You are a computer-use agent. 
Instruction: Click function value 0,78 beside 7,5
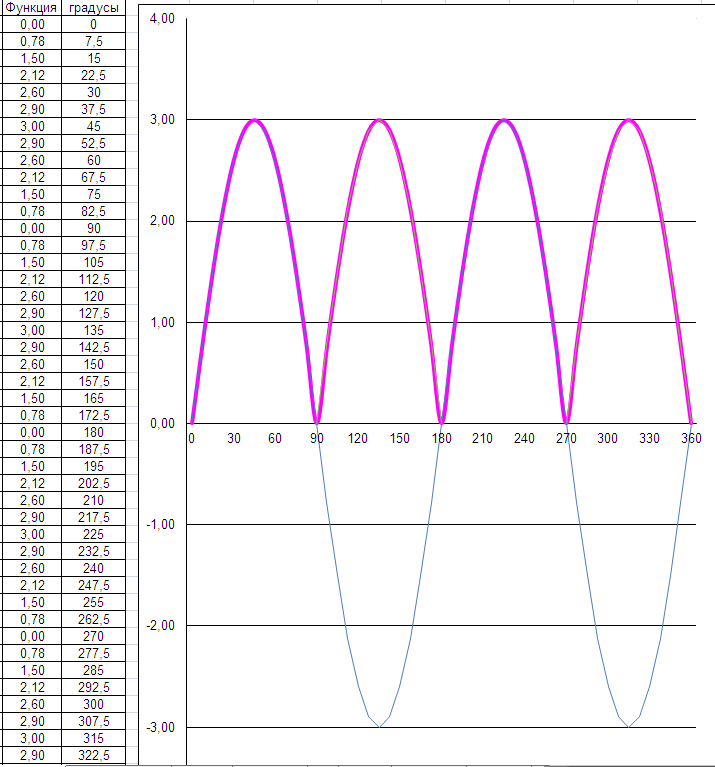[31, 42]
